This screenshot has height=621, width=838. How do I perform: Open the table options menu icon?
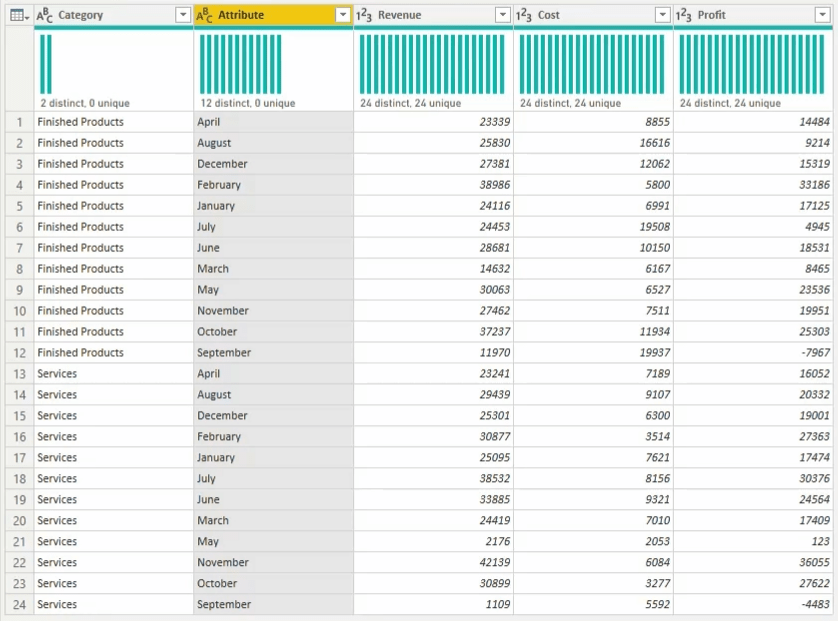18,15
